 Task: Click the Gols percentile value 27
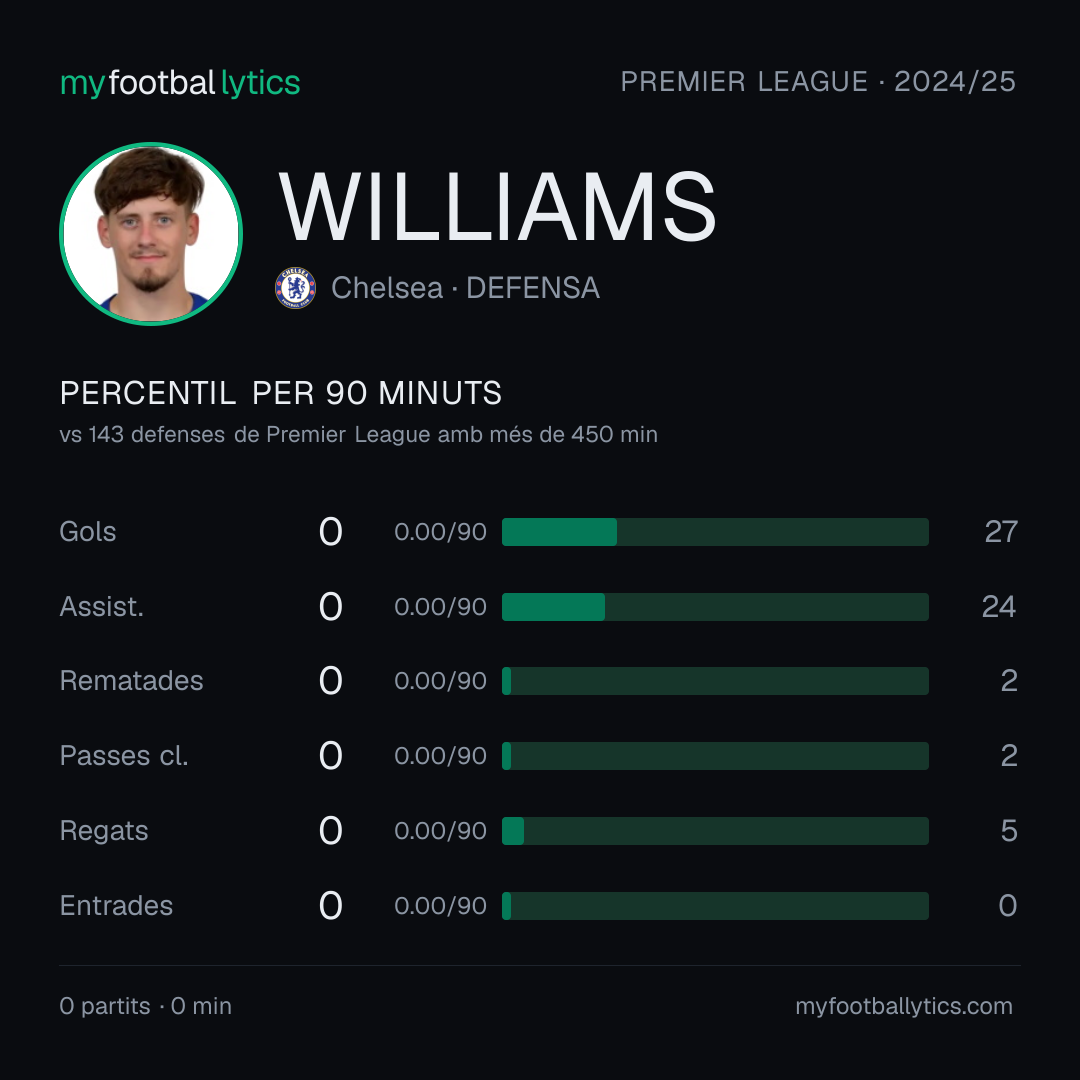pyautogui.click(x=1001, y=532)
